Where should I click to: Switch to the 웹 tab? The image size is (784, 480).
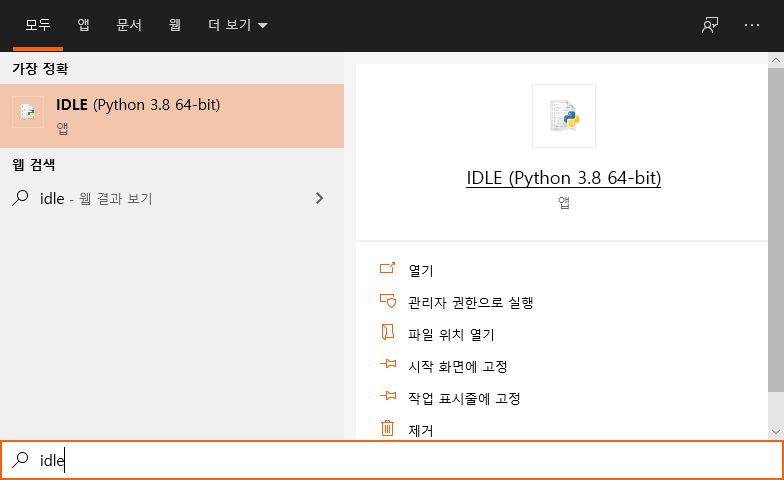[x=174, y=25]
